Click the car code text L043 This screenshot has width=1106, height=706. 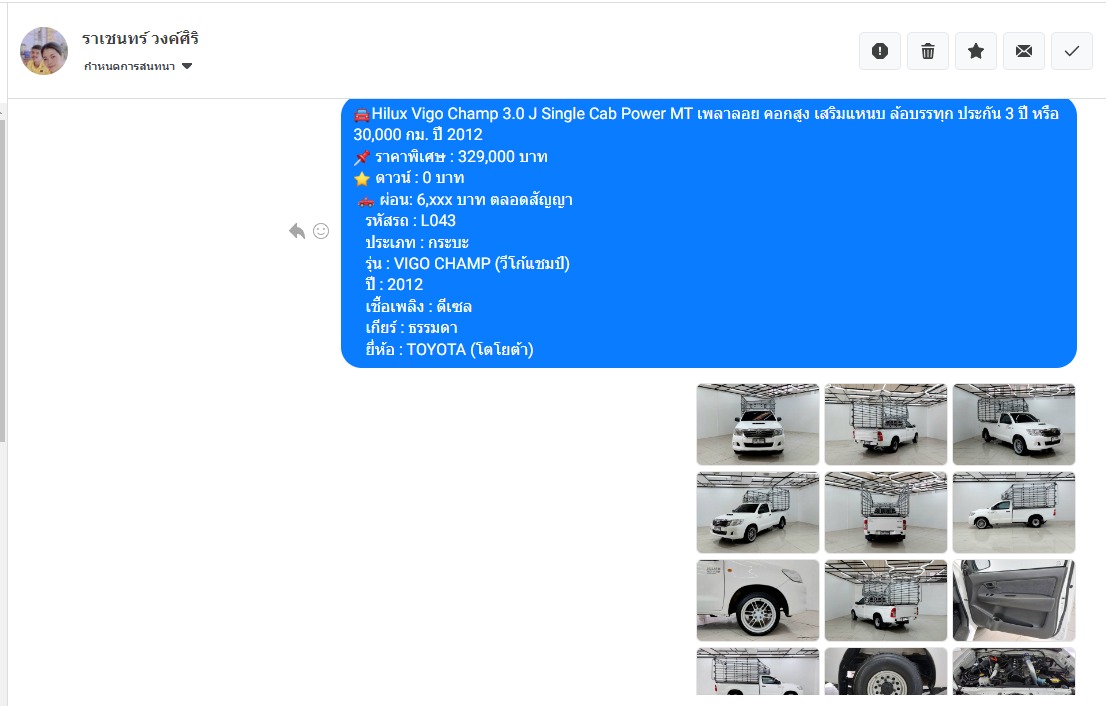click(x=438, y=221)
